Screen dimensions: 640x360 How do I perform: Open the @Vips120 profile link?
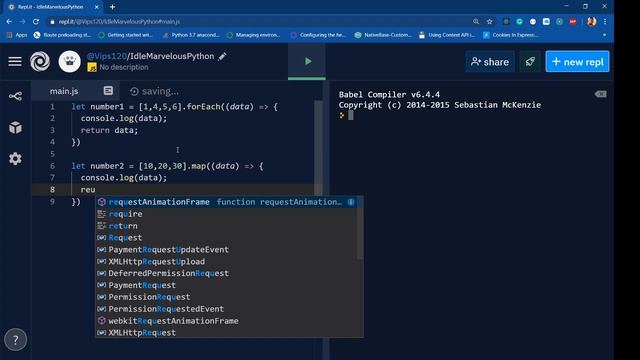(107, 56)
